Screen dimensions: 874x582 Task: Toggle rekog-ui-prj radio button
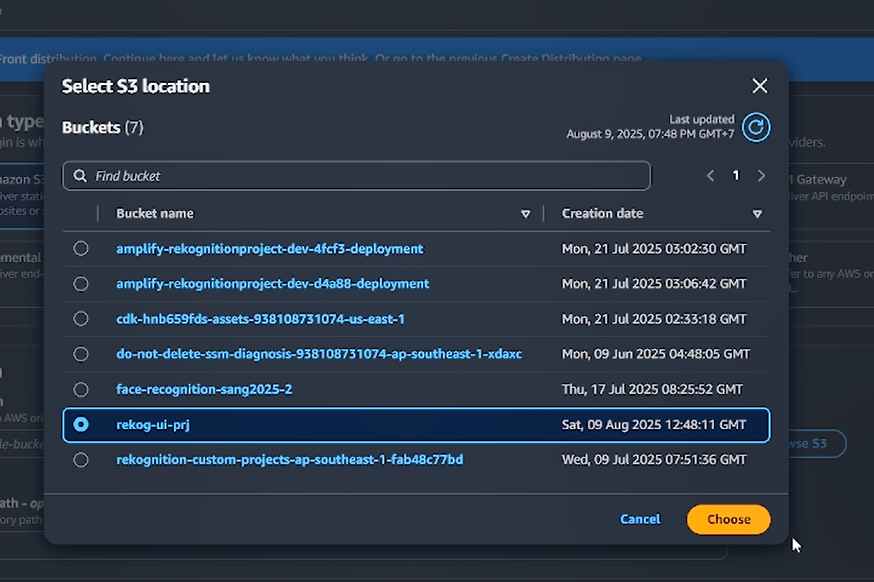coord(81,425)
